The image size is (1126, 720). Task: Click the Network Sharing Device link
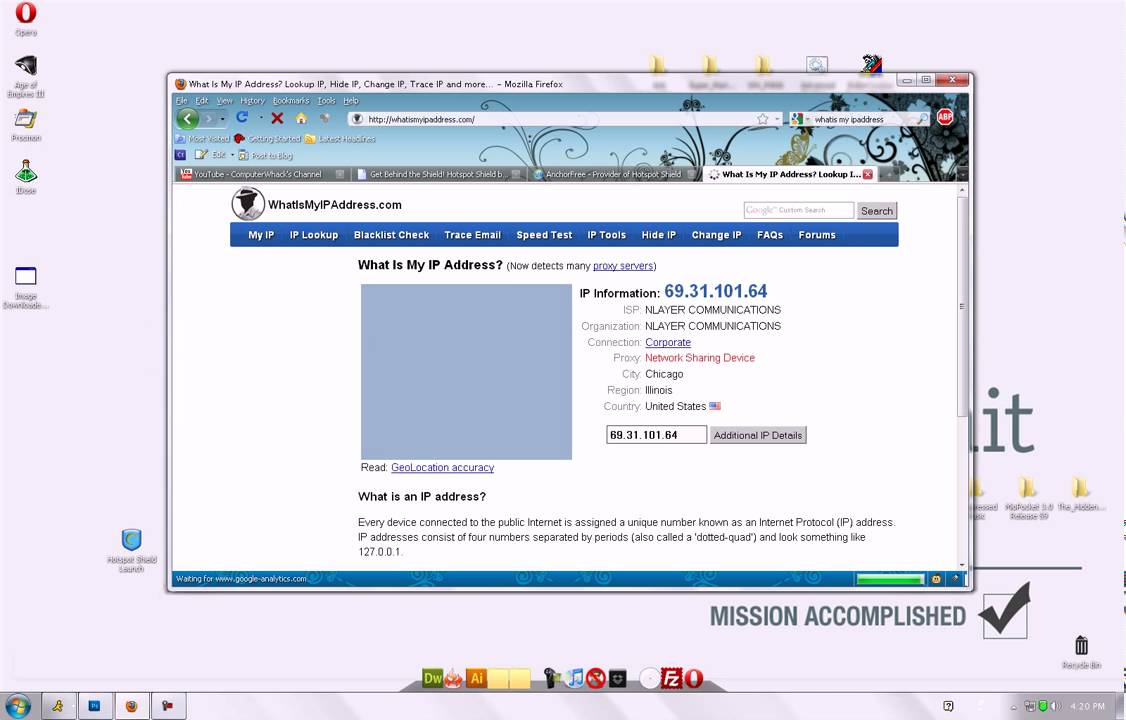tap(700, 358)
